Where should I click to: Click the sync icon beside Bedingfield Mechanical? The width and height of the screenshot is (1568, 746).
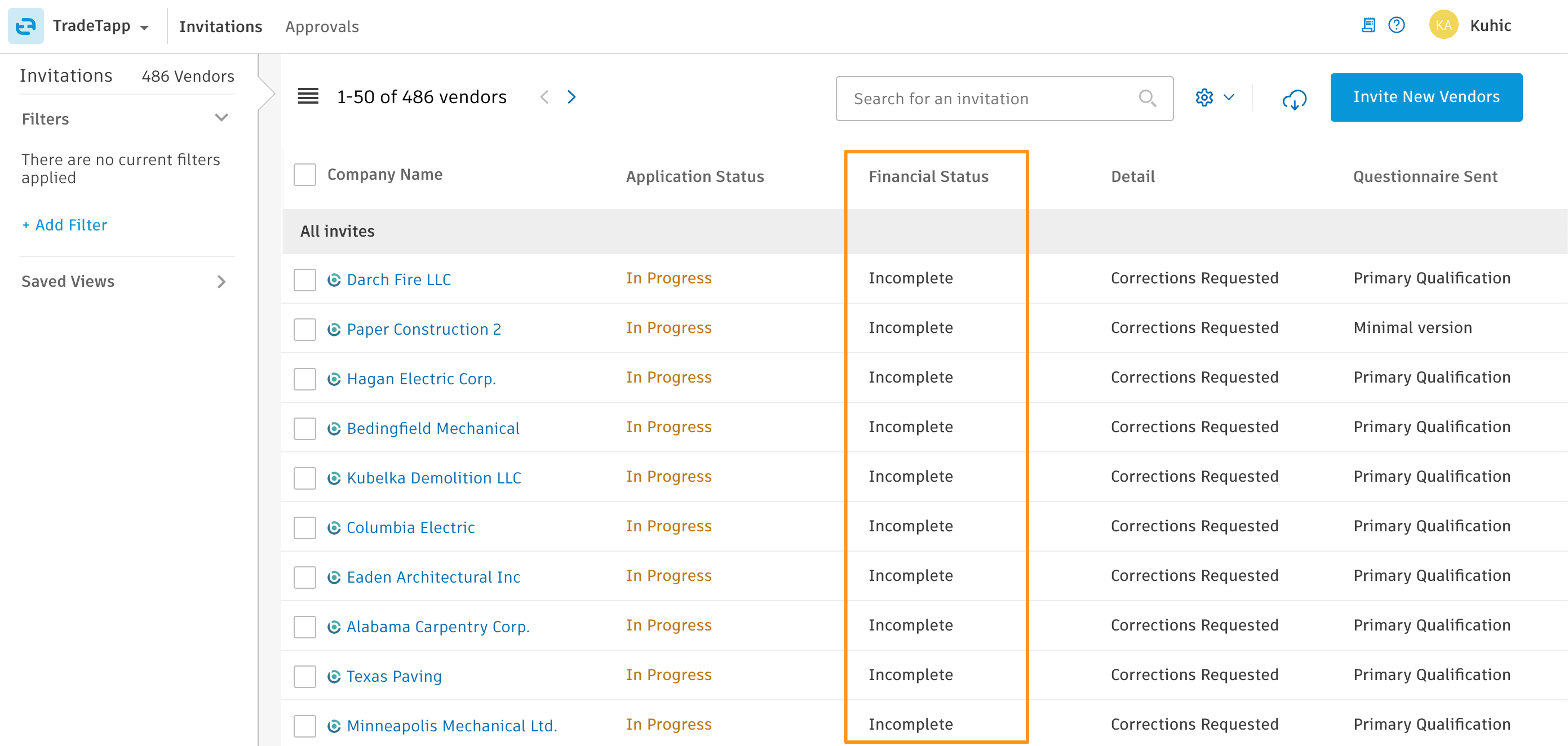334,428
